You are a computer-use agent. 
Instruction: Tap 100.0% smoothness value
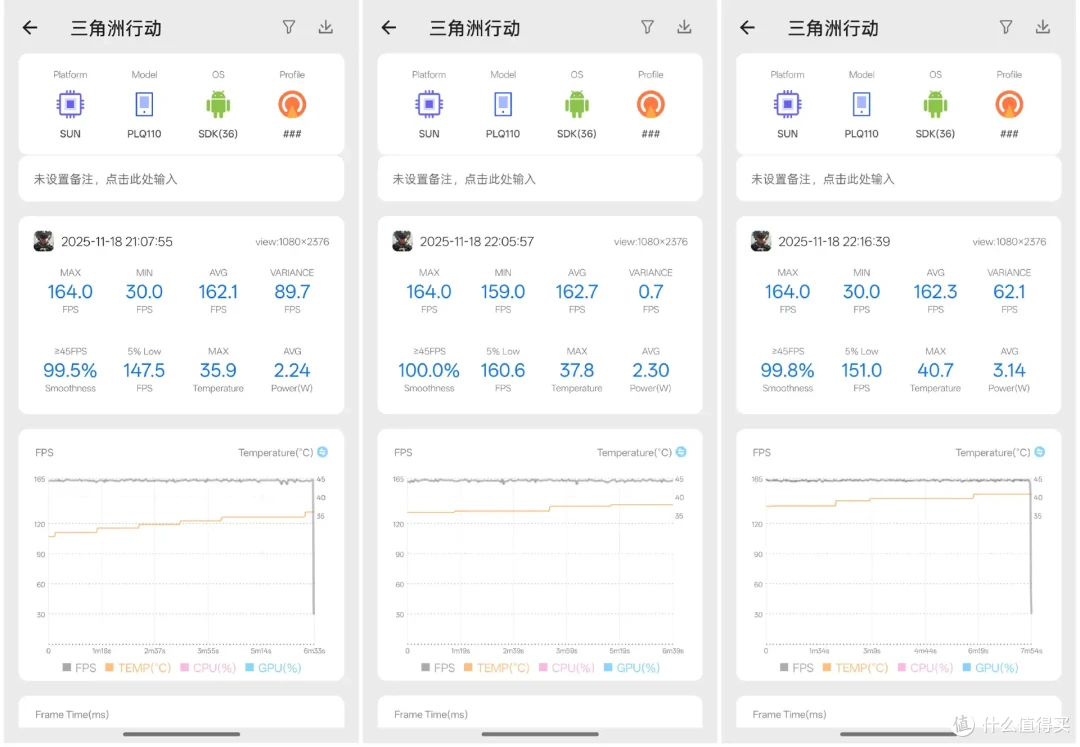(x=429, y=370)
